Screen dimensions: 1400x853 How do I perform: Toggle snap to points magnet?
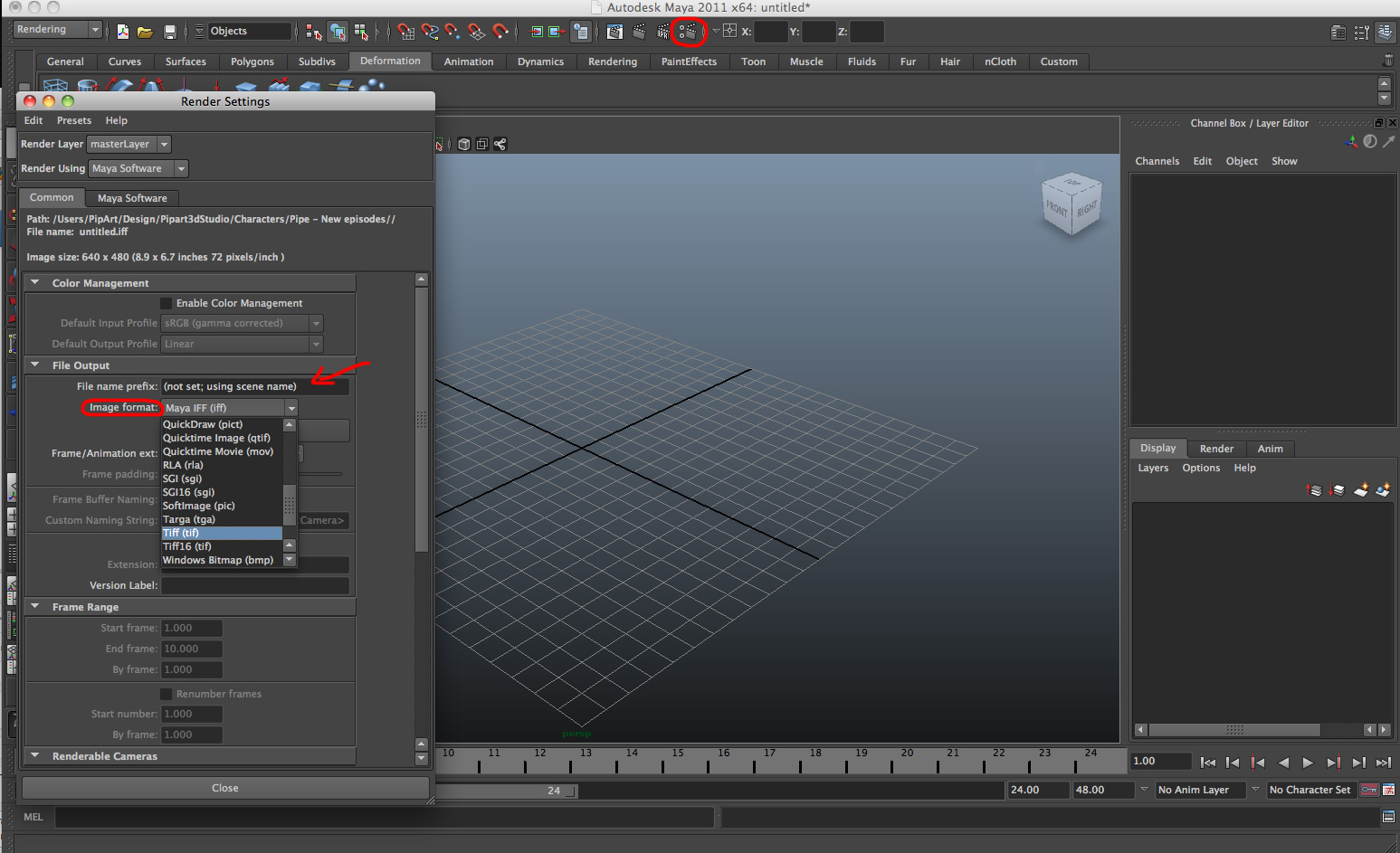(x=453, y=33)
